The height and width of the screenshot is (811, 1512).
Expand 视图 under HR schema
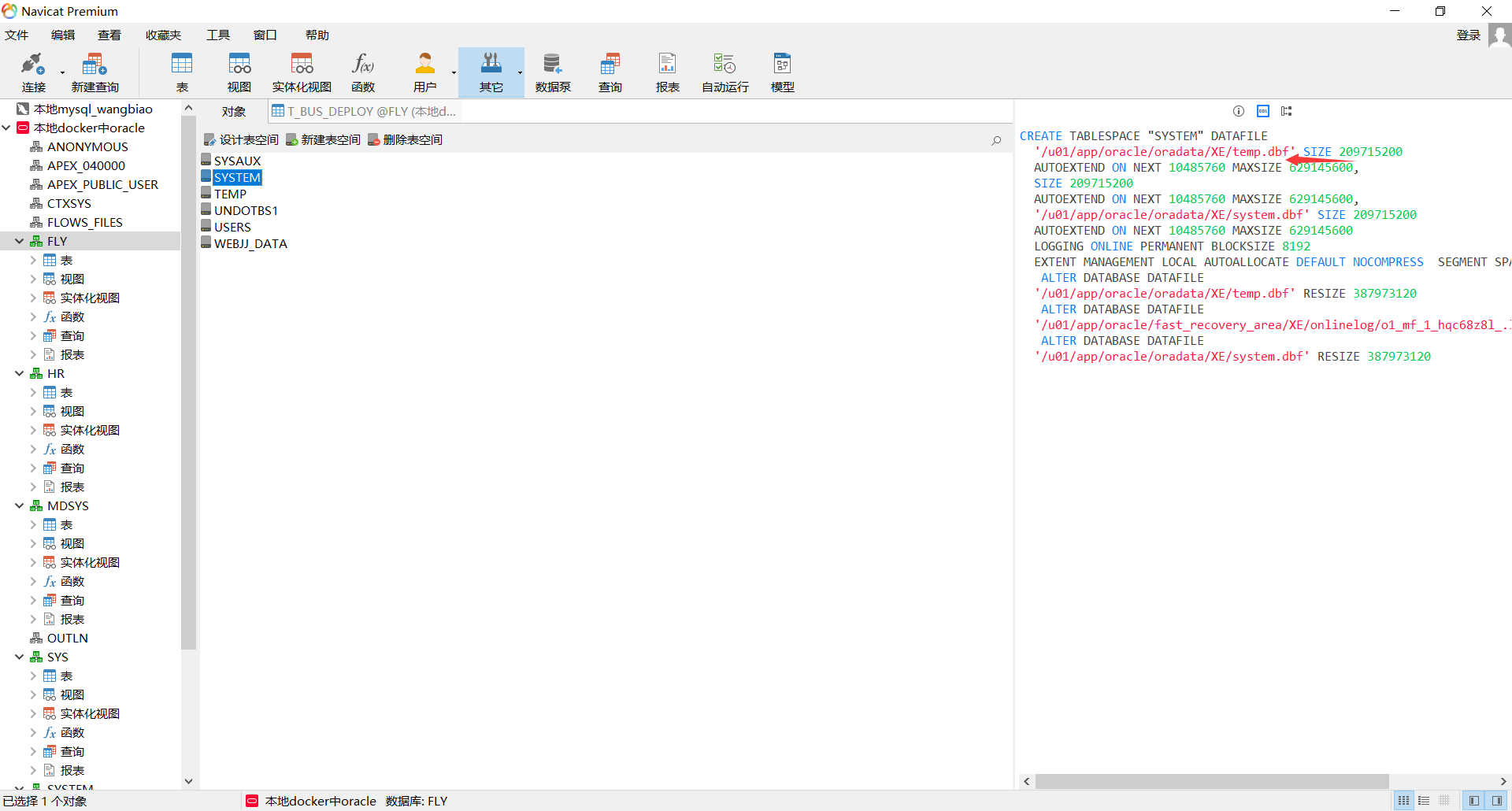pyautogui.click(x=33, y=411)
